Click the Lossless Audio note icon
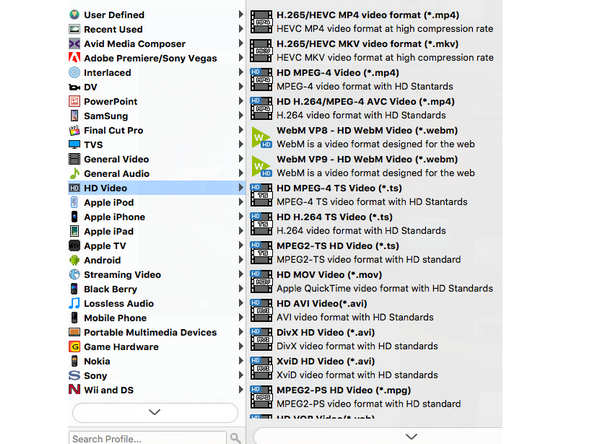 [74, 303]
